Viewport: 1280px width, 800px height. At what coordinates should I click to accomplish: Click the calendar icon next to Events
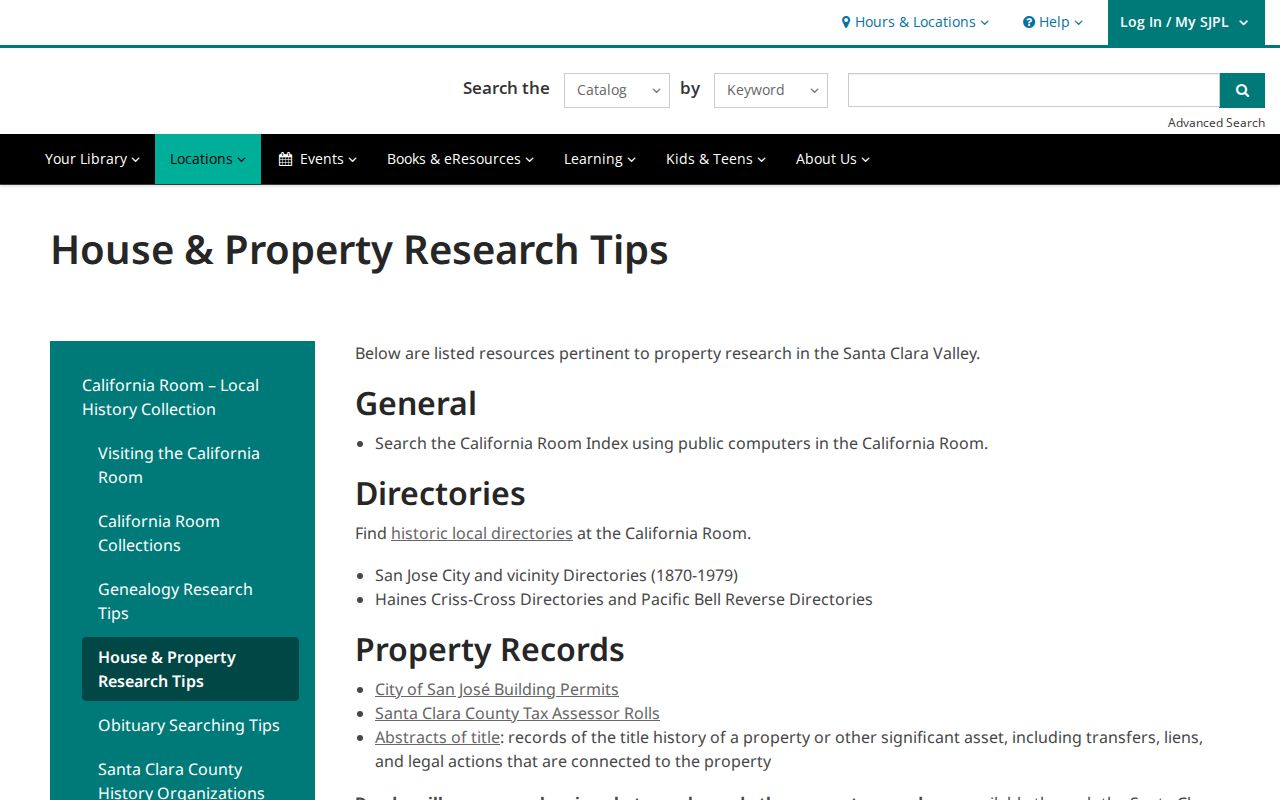[285, 159]
